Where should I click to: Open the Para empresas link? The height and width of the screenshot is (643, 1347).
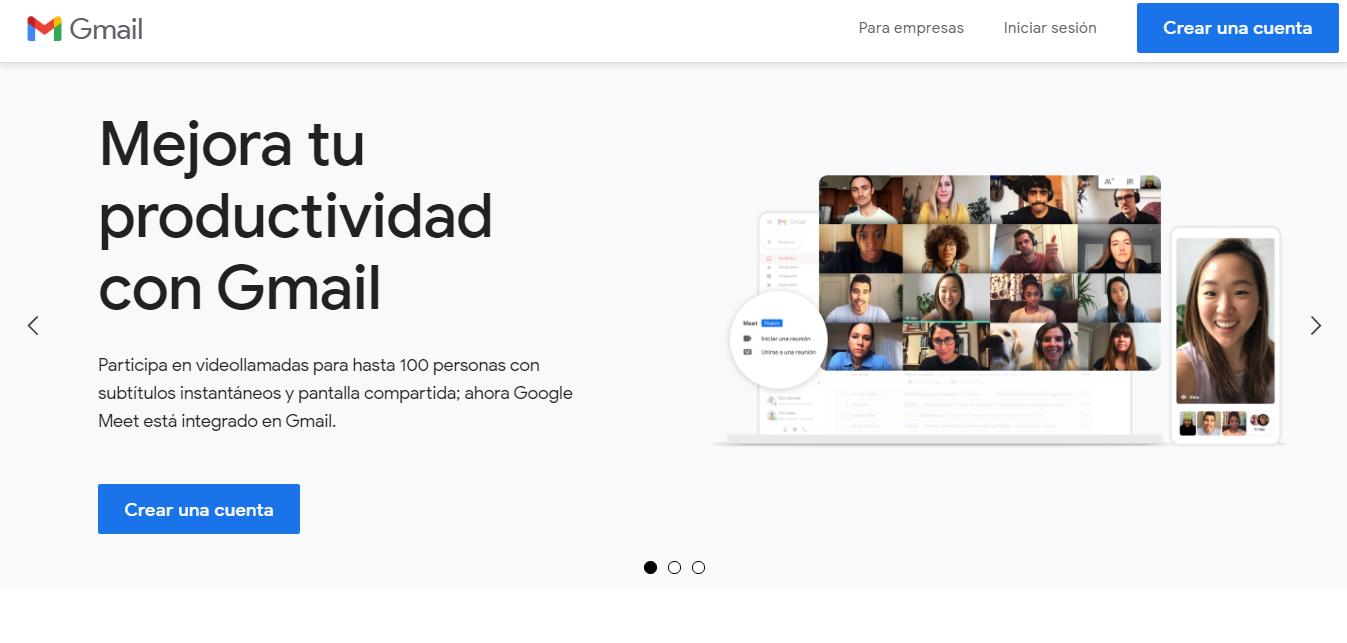(x=911, y=28)
